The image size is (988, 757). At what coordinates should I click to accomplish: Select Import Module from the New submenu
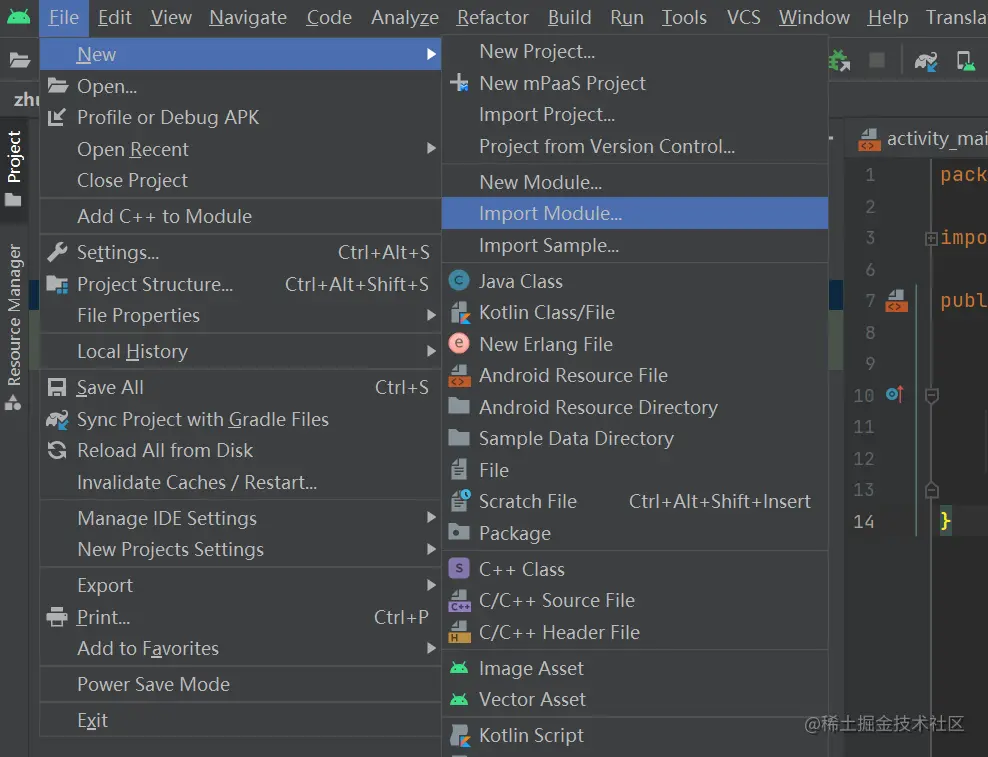tap(550, 213)
